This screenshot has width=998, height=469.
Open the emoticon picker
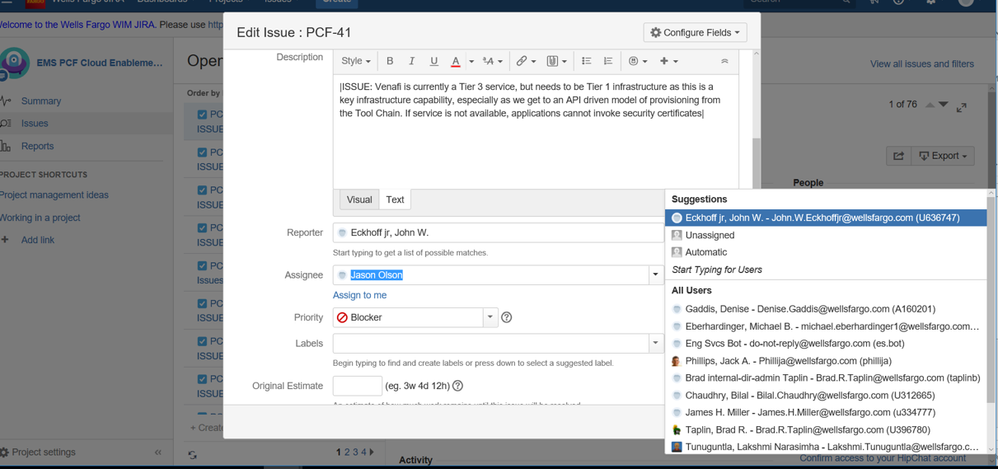coord(637,61)
